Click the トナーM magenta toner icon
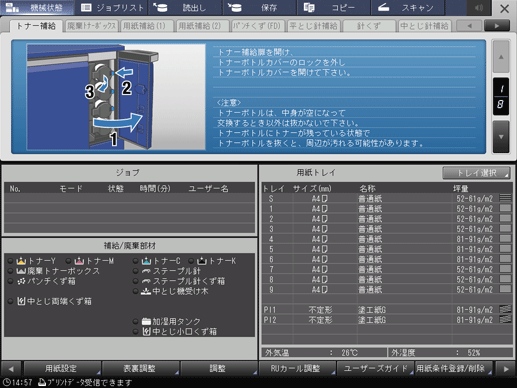Screen dimensions: 517x388 (79, 261)
